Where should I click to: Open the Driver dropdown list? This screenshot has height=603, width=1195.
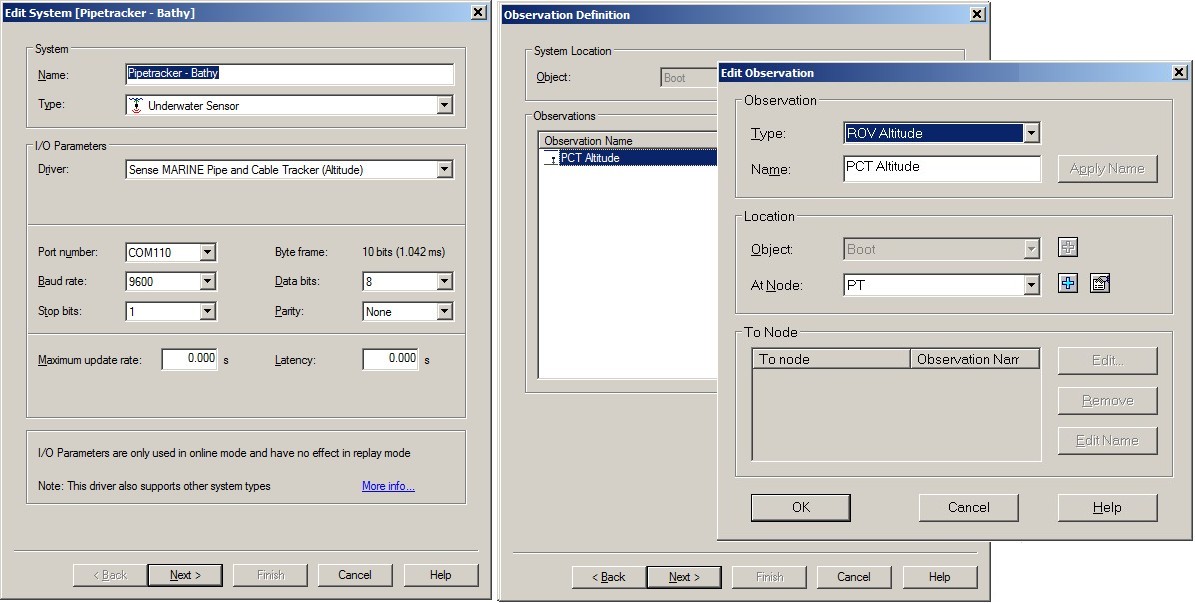click(x=444, y=169)
